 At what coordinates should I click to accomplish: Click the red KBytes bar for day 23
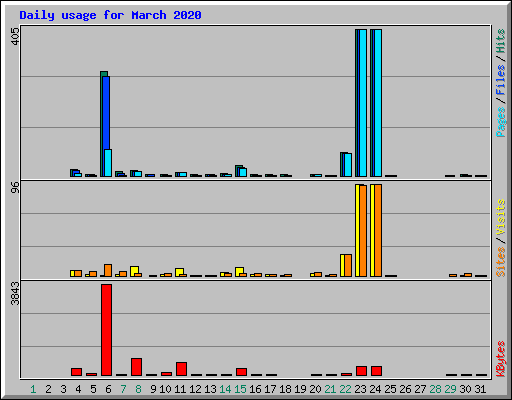pos(362,371)
